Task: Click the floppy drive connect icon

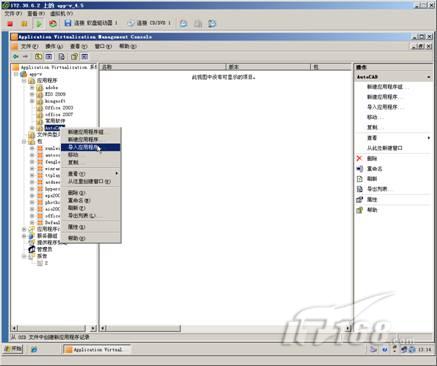Action: point(68,23)
